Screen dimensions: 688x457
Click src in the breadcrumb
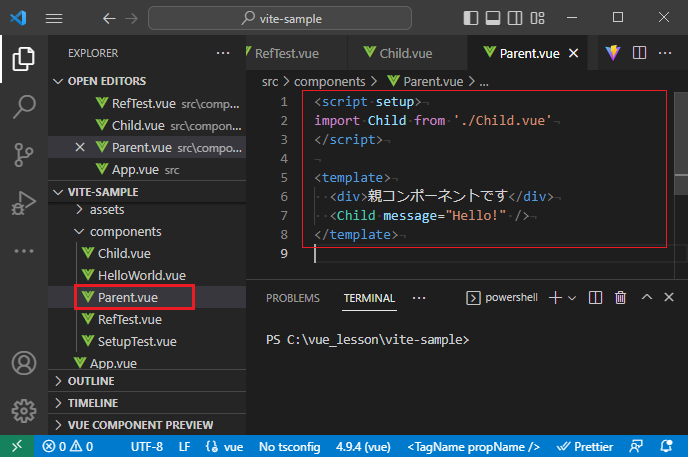coord(270,82)
